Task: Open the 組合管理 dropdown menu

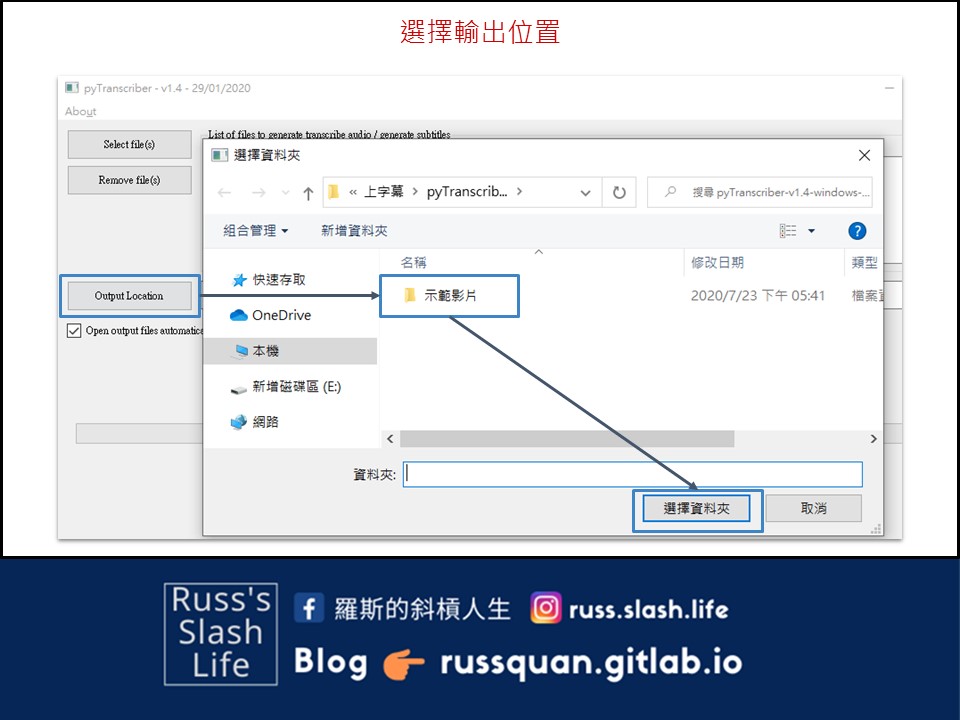Action: [x=255, y=231]
